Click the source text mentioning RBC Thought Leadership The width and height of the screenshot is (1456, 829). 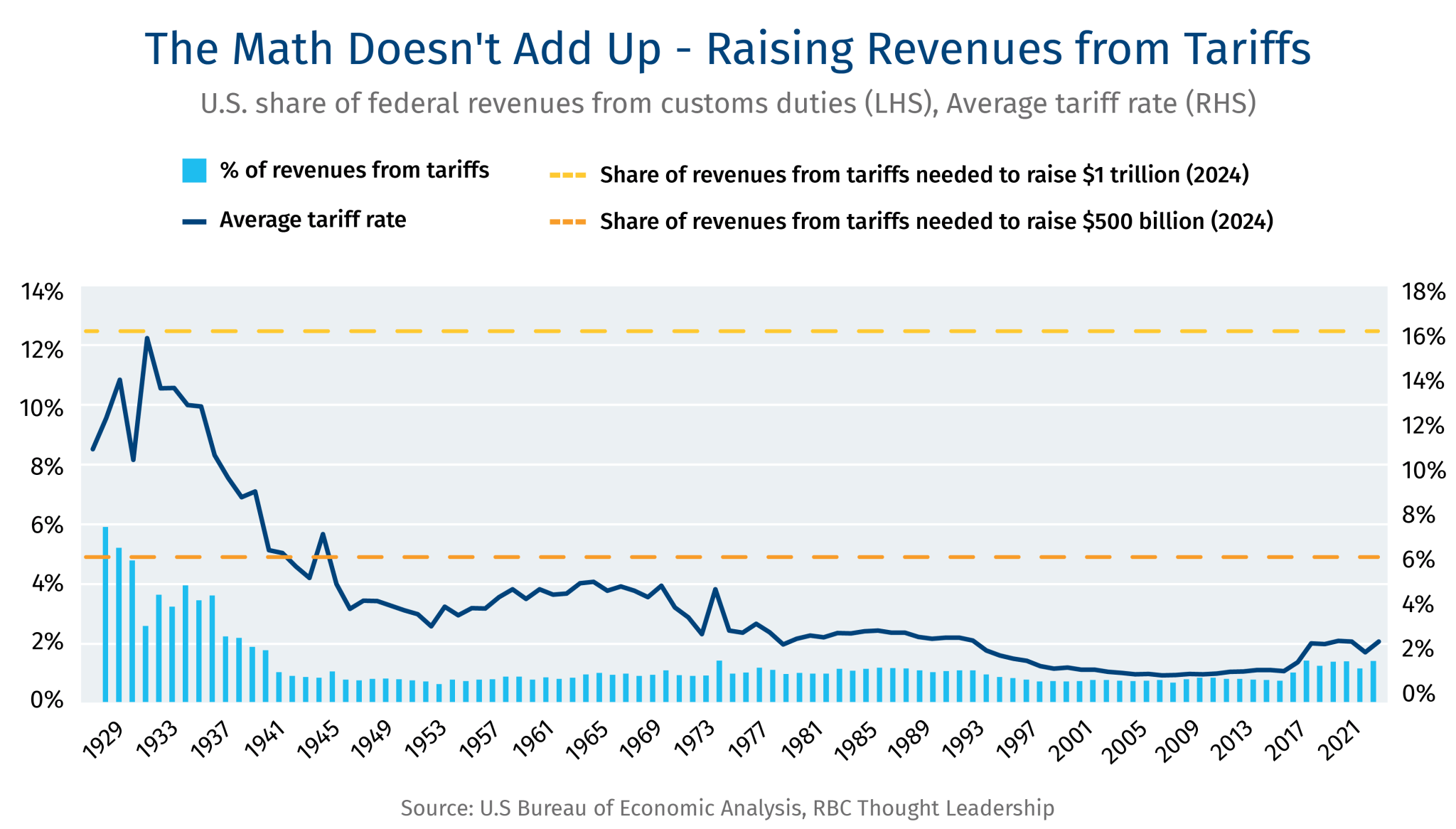click(x=728, y=808)
